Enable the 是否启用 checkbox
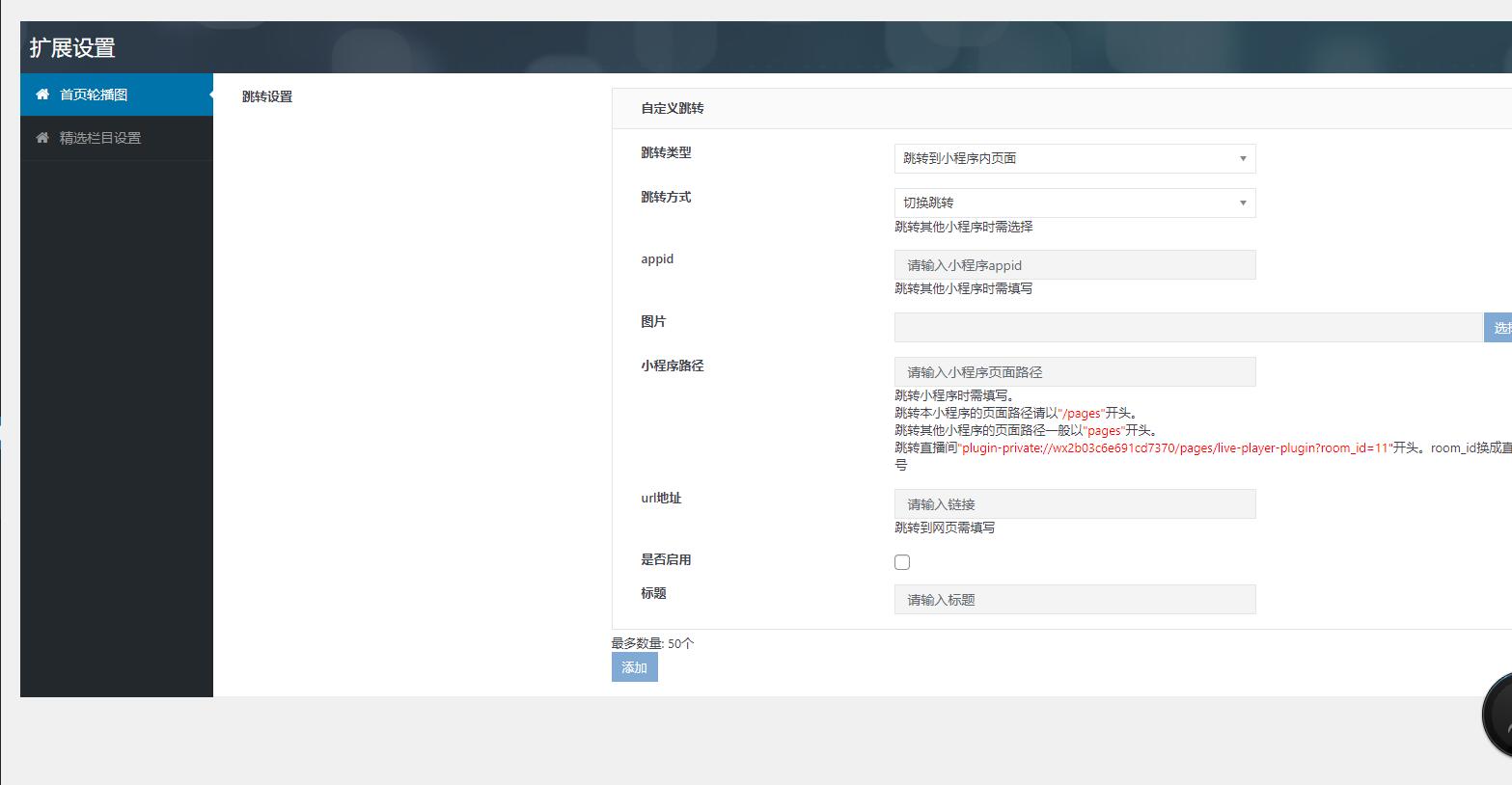 901,561
